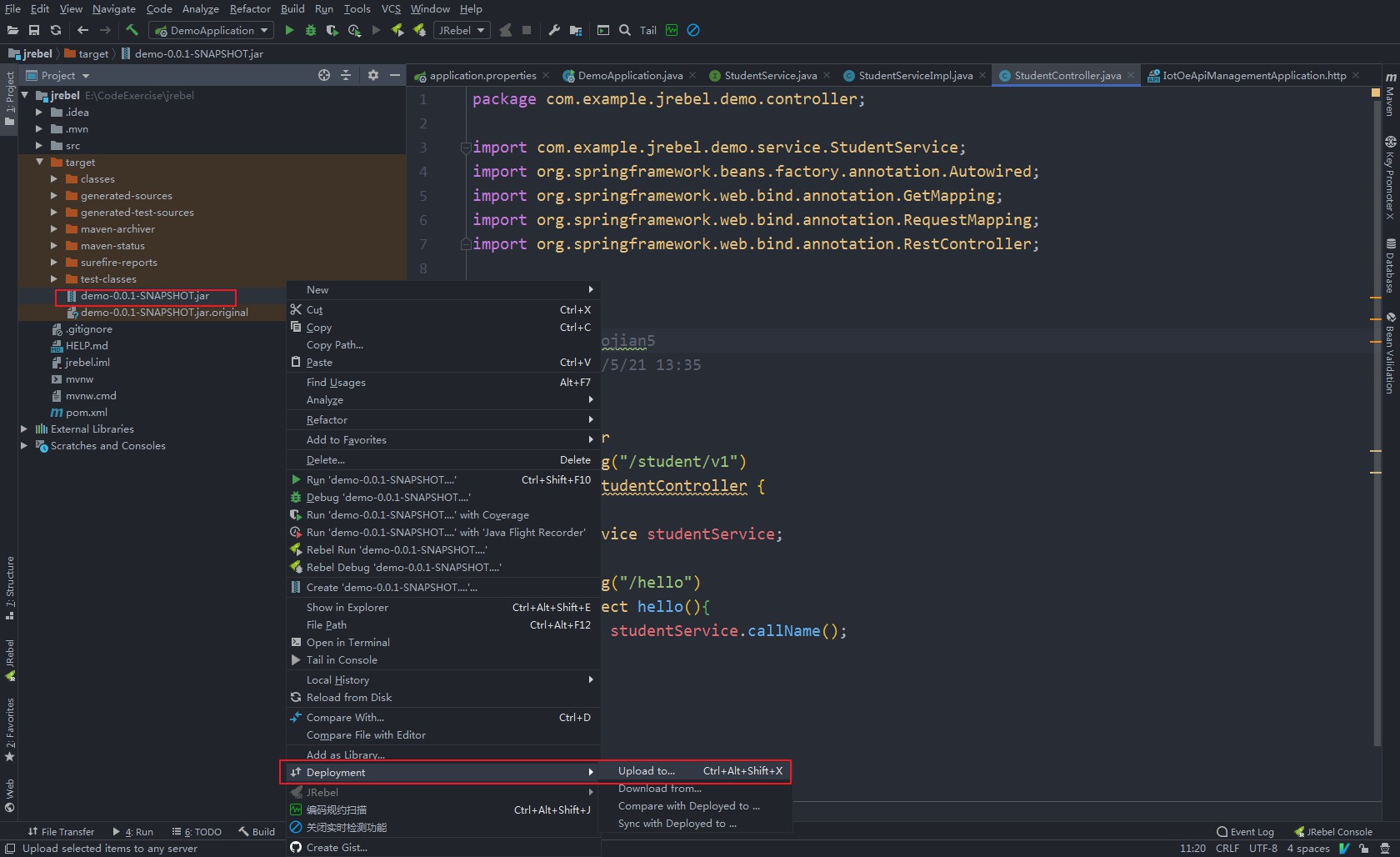Click the UTF-8 encoding selector in status bar

(x=1263, y=848)
